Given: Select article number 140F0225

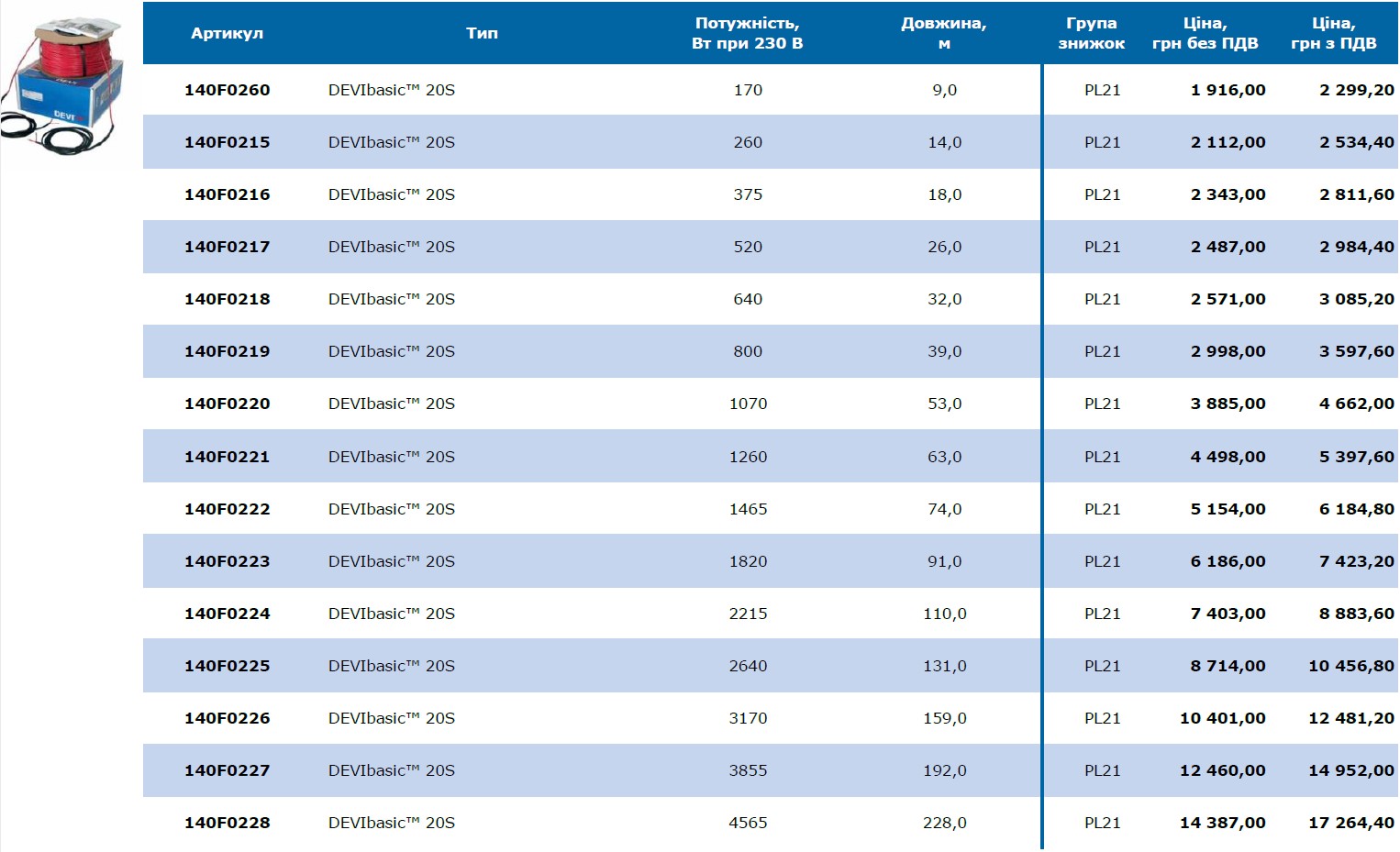Looking at the screenshot, I should coord(228,666).
